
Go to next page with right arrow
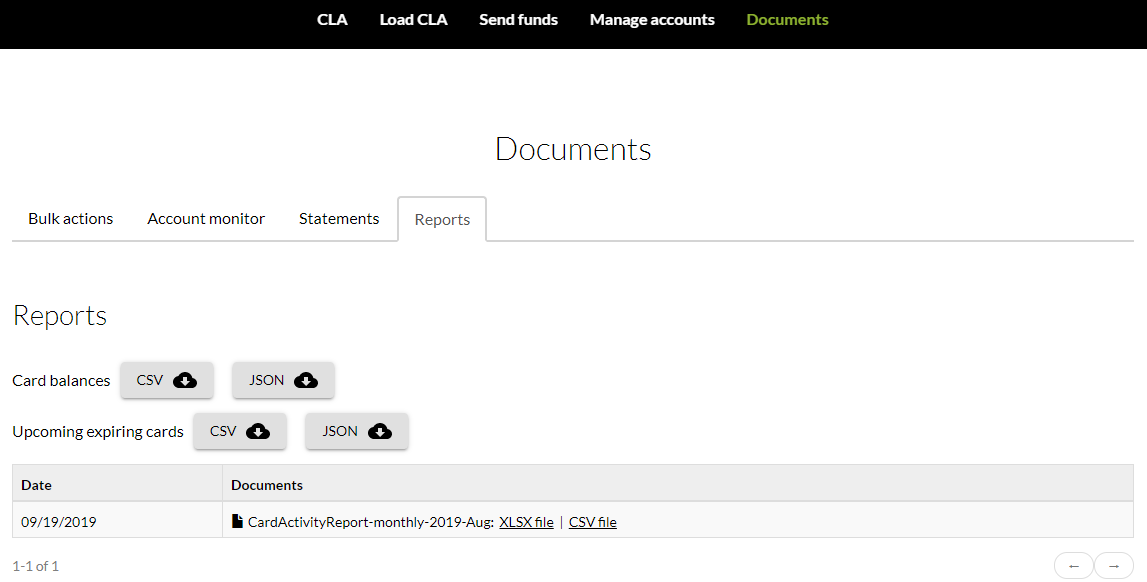click(1114, 566)
